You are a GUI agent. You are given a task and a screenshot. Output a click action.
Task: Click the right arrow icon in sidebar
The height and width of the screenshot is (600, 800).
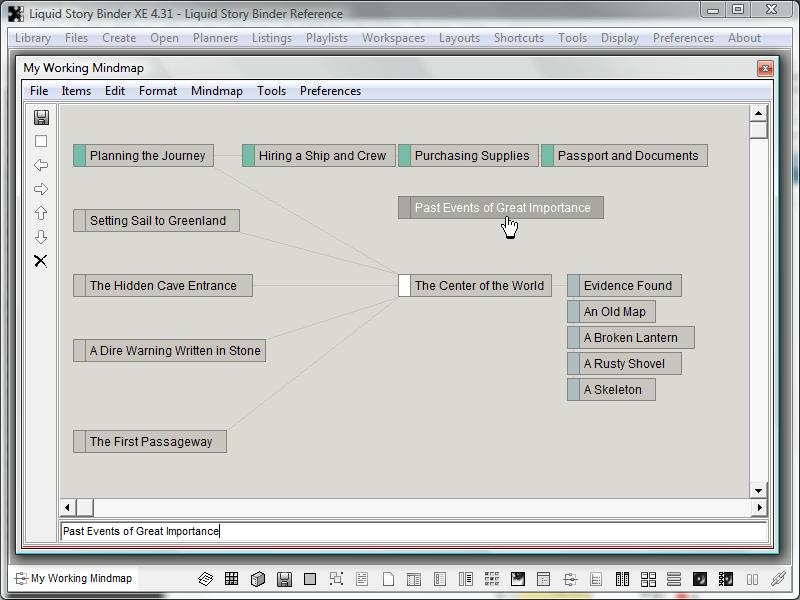(41, 189)
